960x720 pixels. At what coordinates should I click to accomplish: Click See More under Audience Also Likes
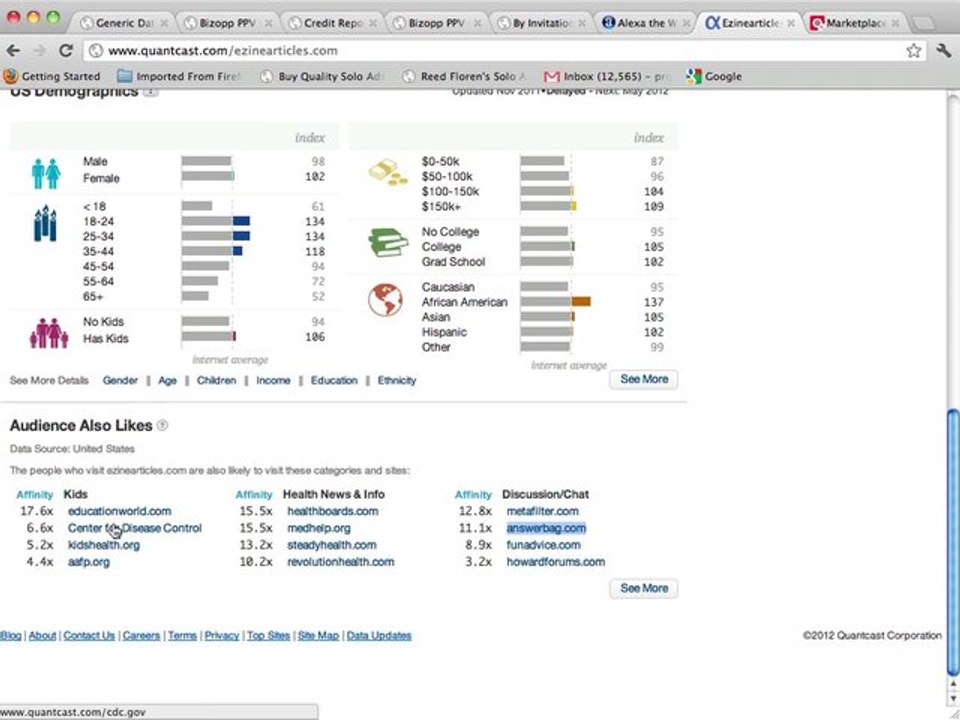pyautogui.click(x=643, y=588)
